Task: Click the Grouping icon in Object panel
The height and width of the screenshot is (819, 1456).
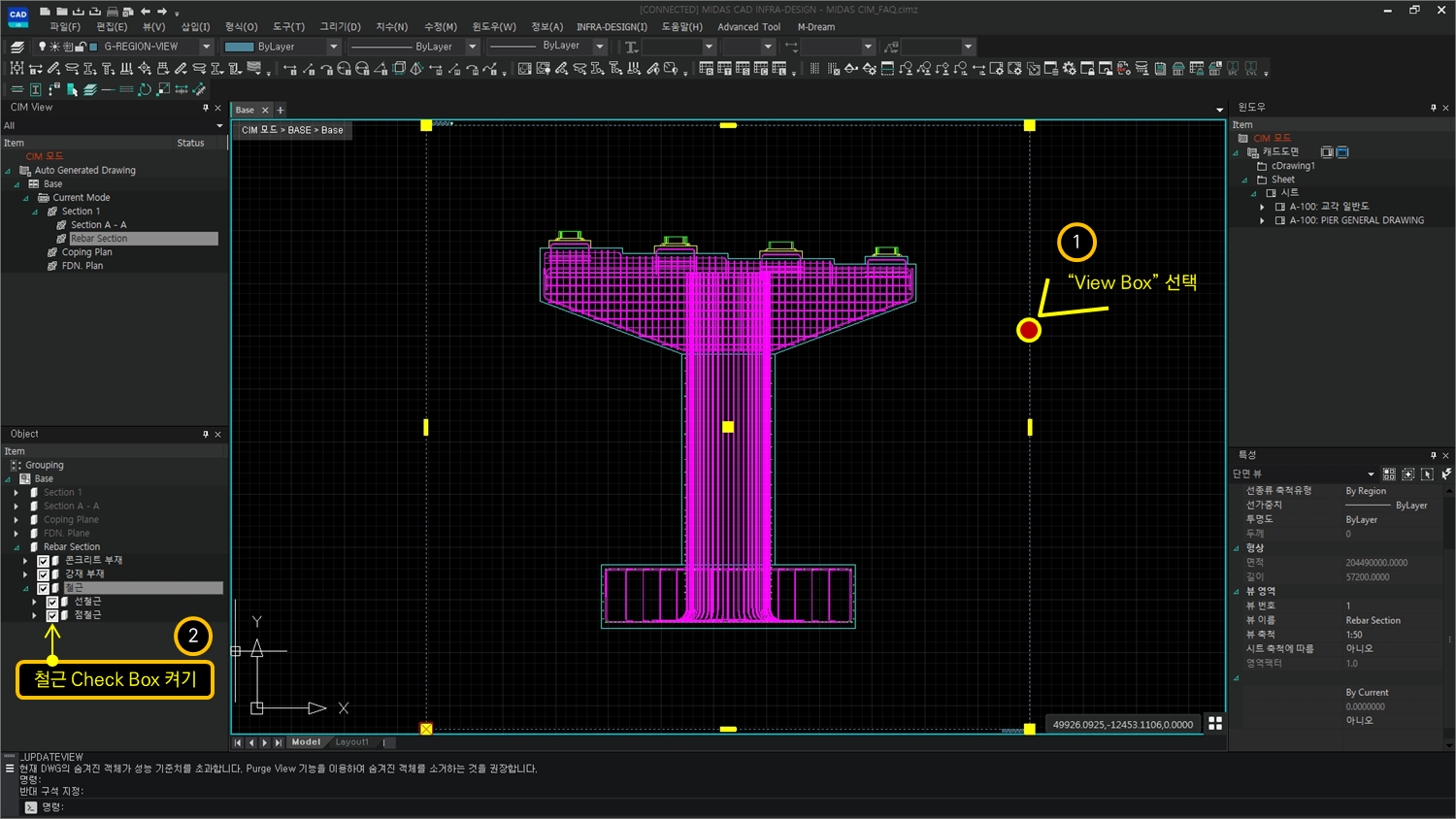Action: click(16, 466)
